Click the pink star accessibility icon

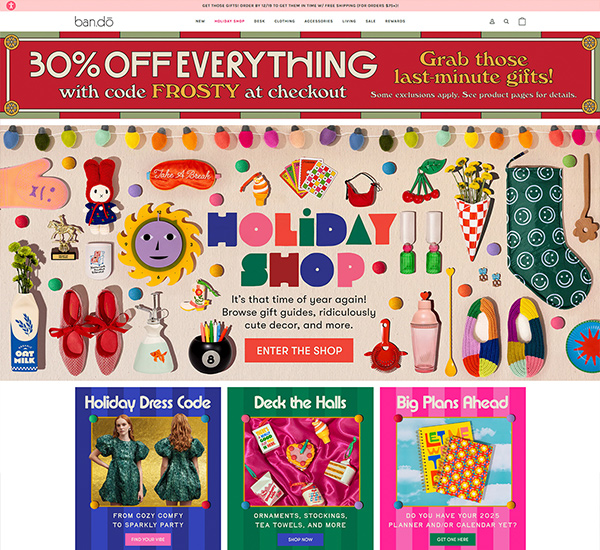point(11,6)
